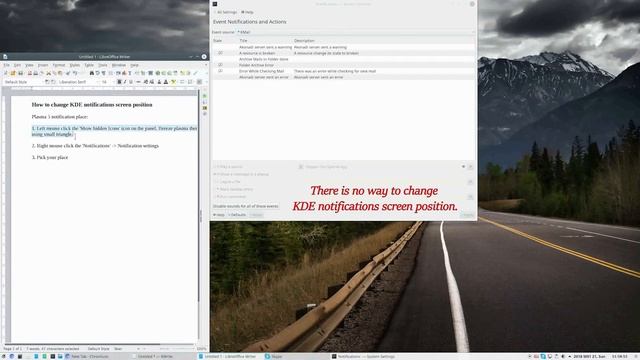Open the Tools menu in Writer
The height and width of the screenshot is (360, 640).
coord(103,65)
